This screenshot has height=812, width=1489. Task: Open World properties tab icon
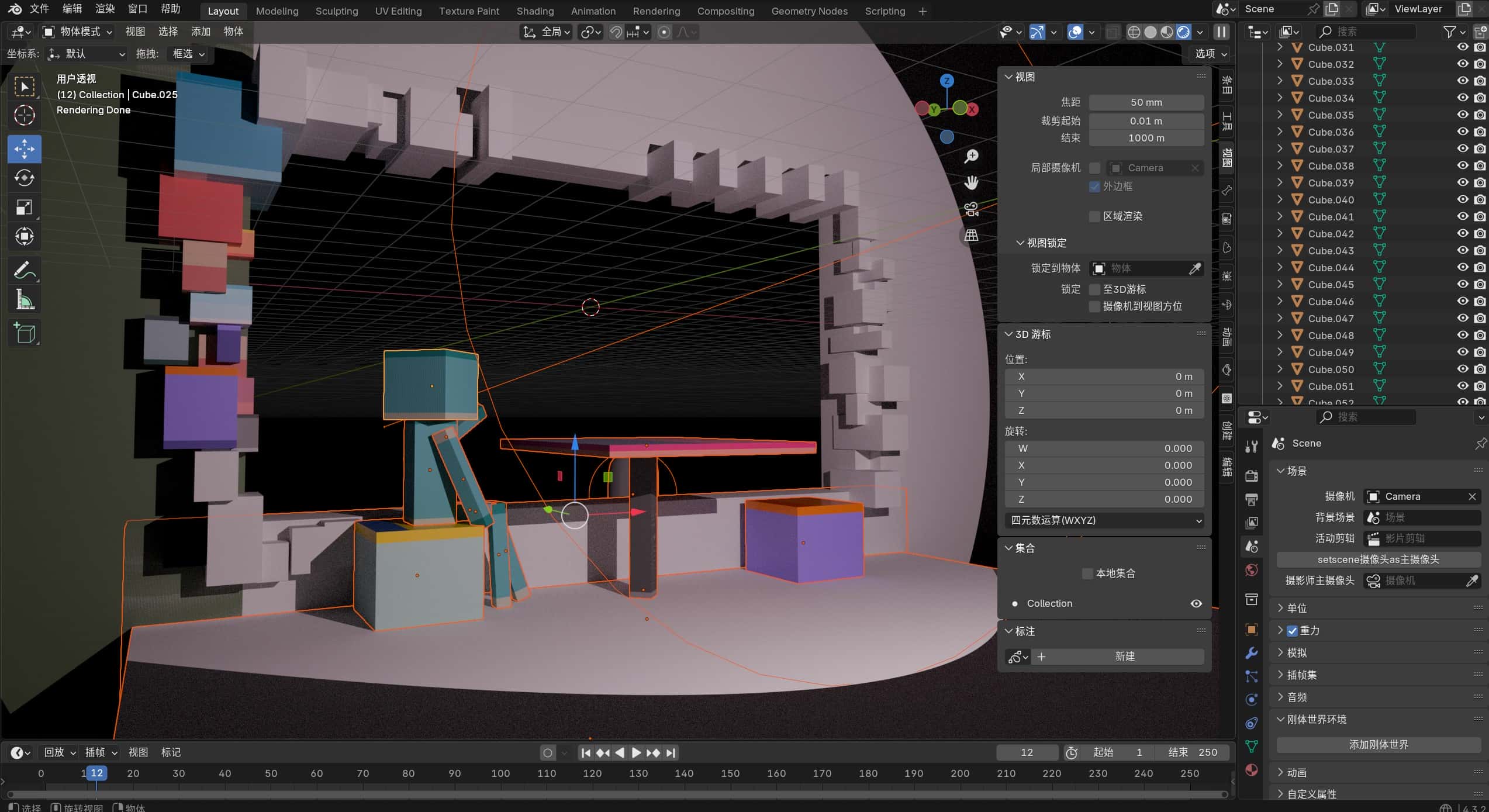(1251, 570)
